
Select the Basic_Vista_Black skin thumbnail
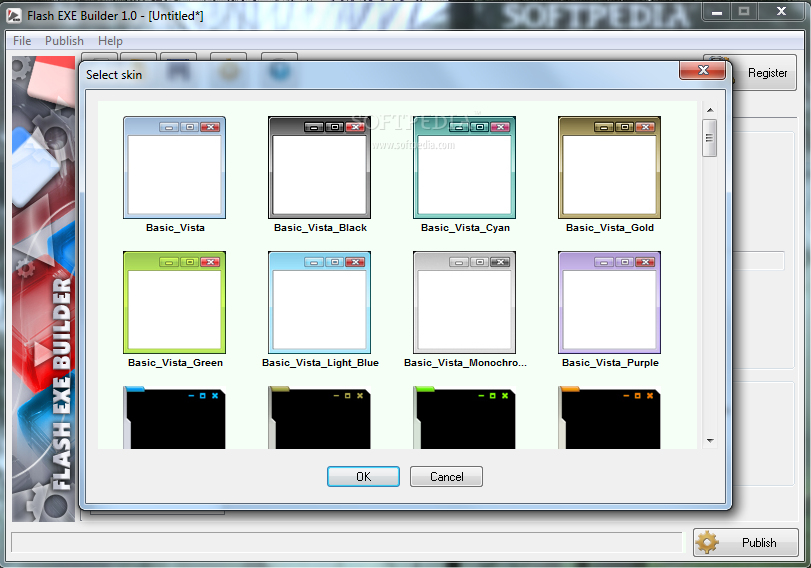click(319, 168)
